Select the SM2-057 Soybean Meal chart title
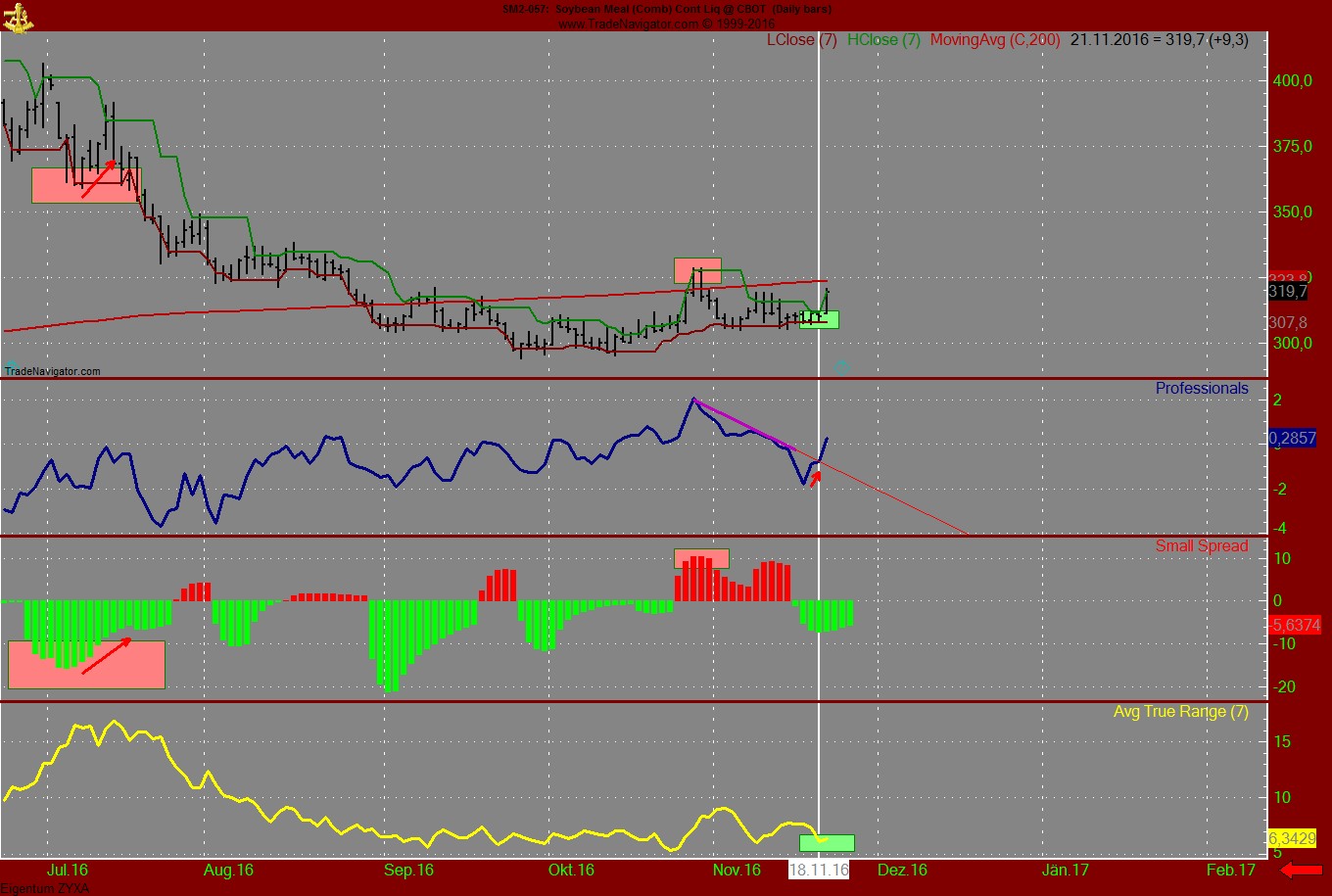The width and height of the screenshot is (1332, 896). pos(666,8)
